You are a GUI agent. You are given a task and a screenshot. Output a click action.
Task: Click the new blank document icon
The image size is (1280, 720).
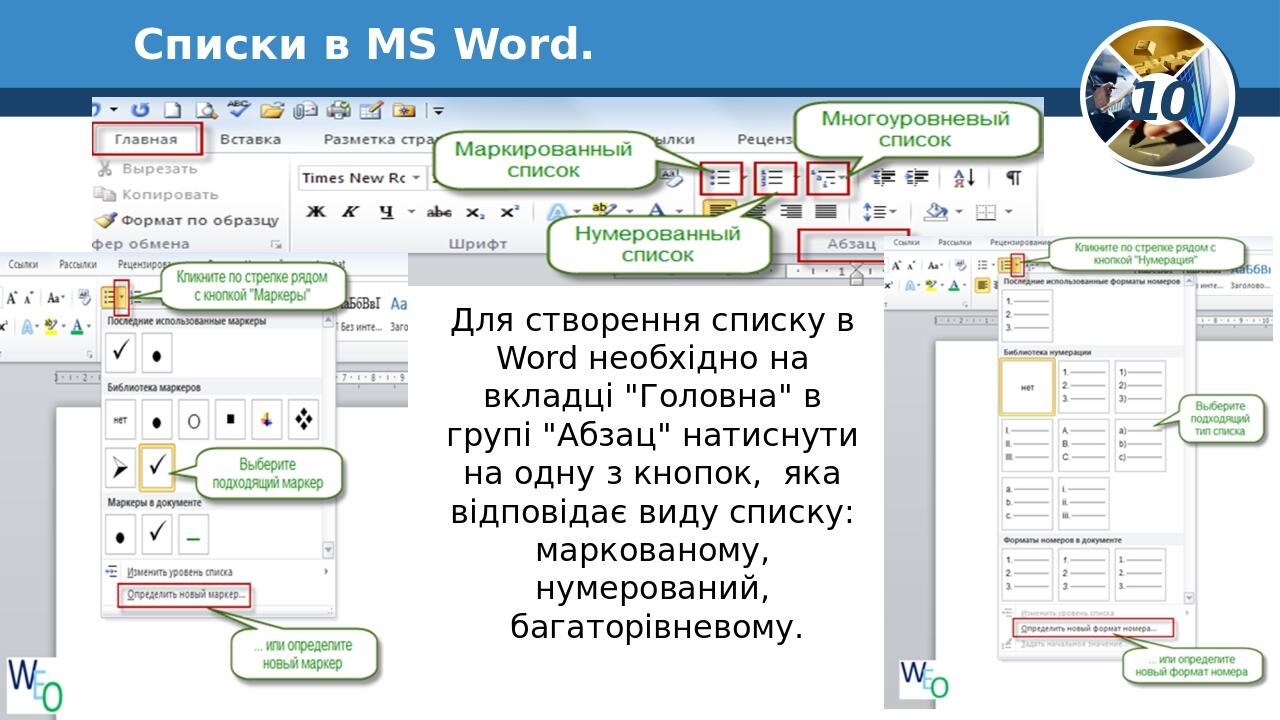[173, 110]
